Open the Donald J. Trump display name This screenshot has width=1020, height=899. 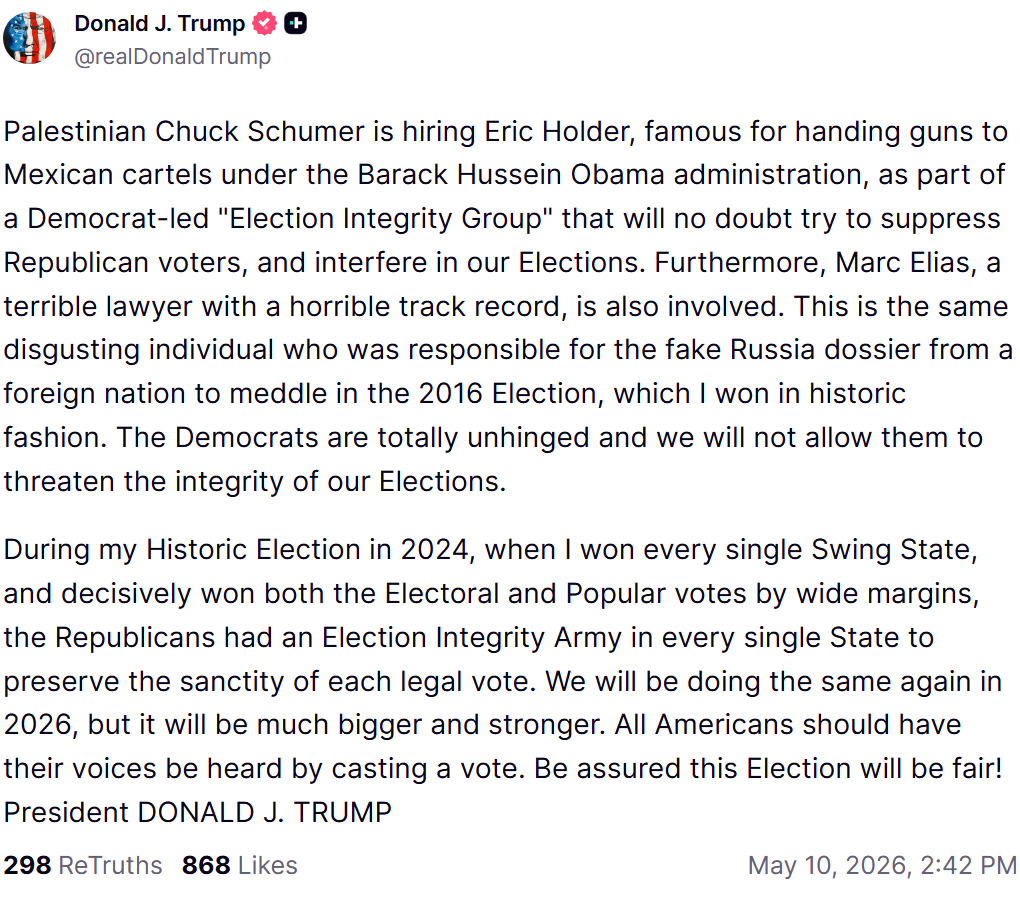(159, 23)
